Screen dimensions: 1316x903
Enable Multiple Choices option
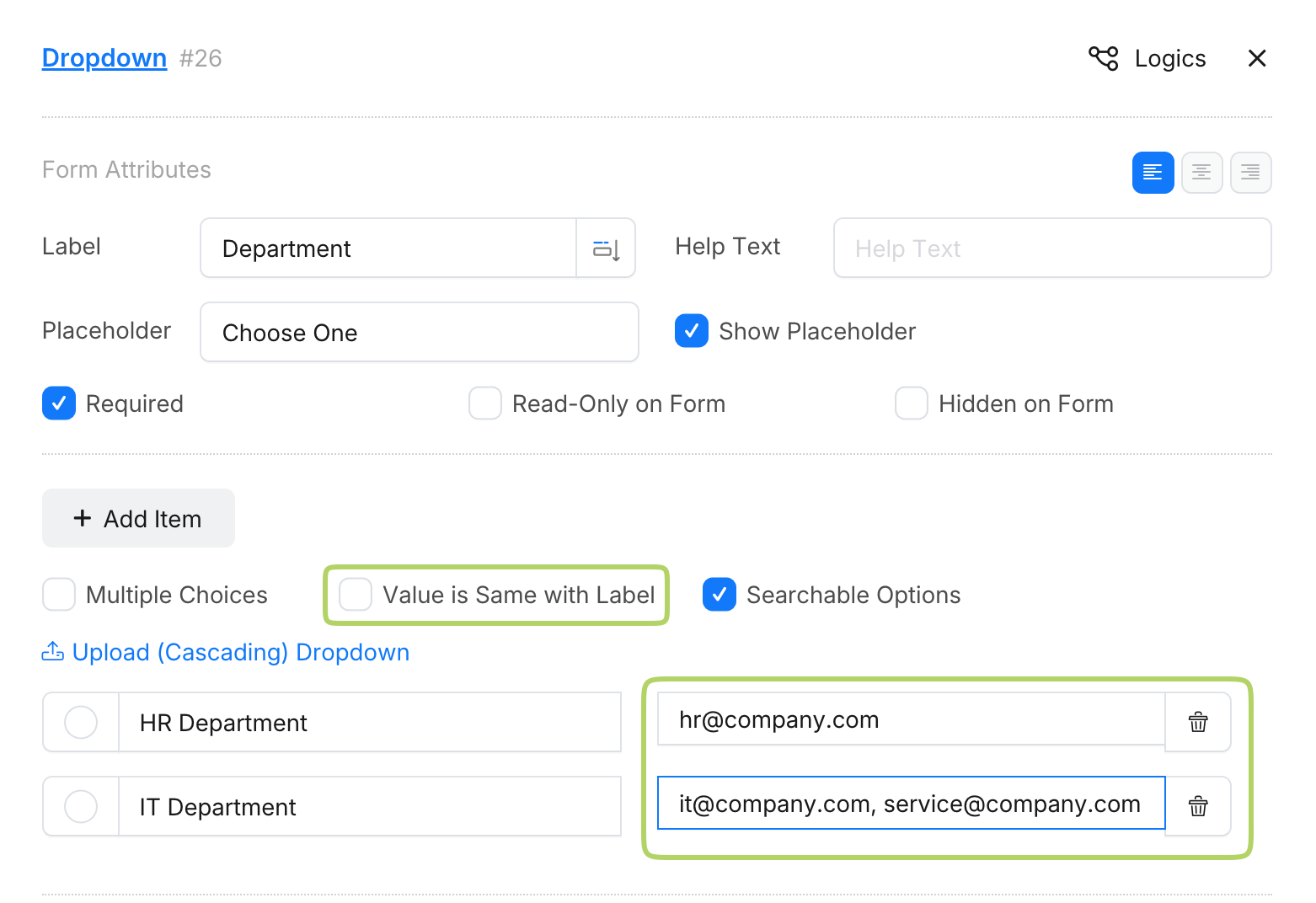point(59,595)
